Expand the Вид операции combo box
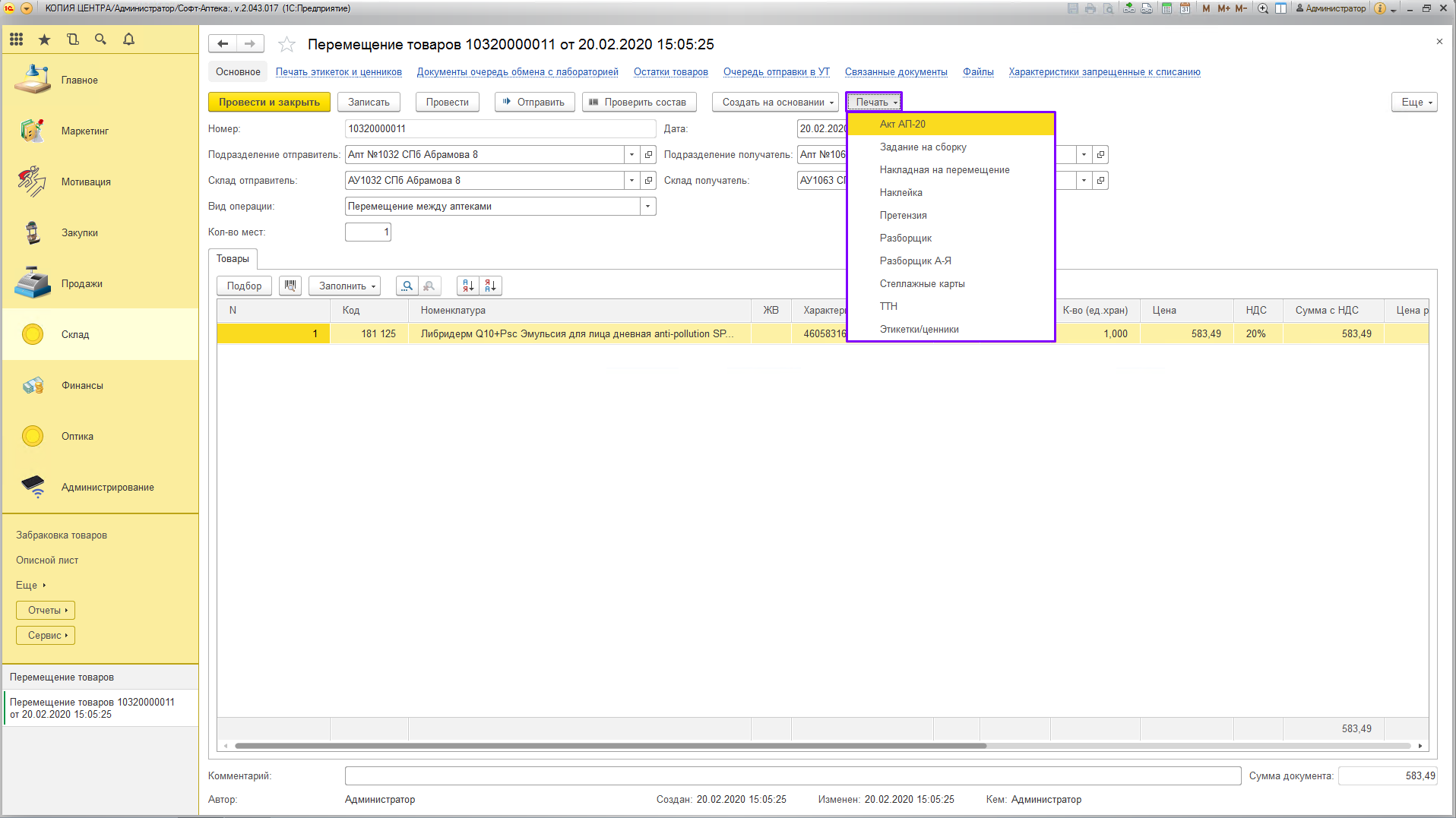Screen dimensions: 1456x818 (x=647, y=207)
